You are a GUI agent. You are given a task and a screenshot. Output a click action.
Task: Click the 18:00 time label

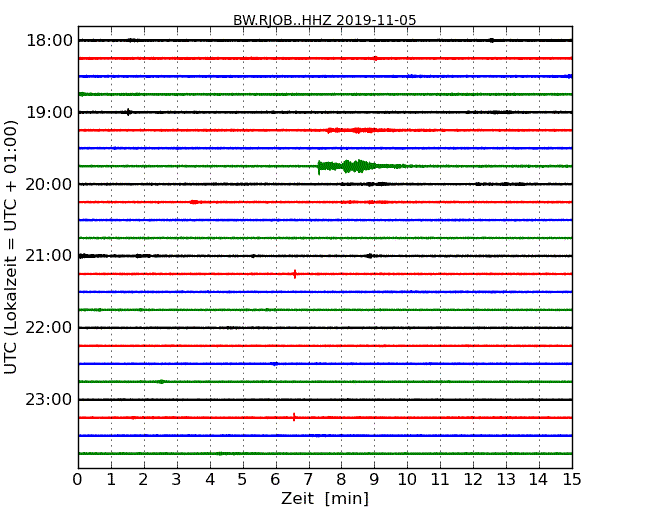click(49, 41)
